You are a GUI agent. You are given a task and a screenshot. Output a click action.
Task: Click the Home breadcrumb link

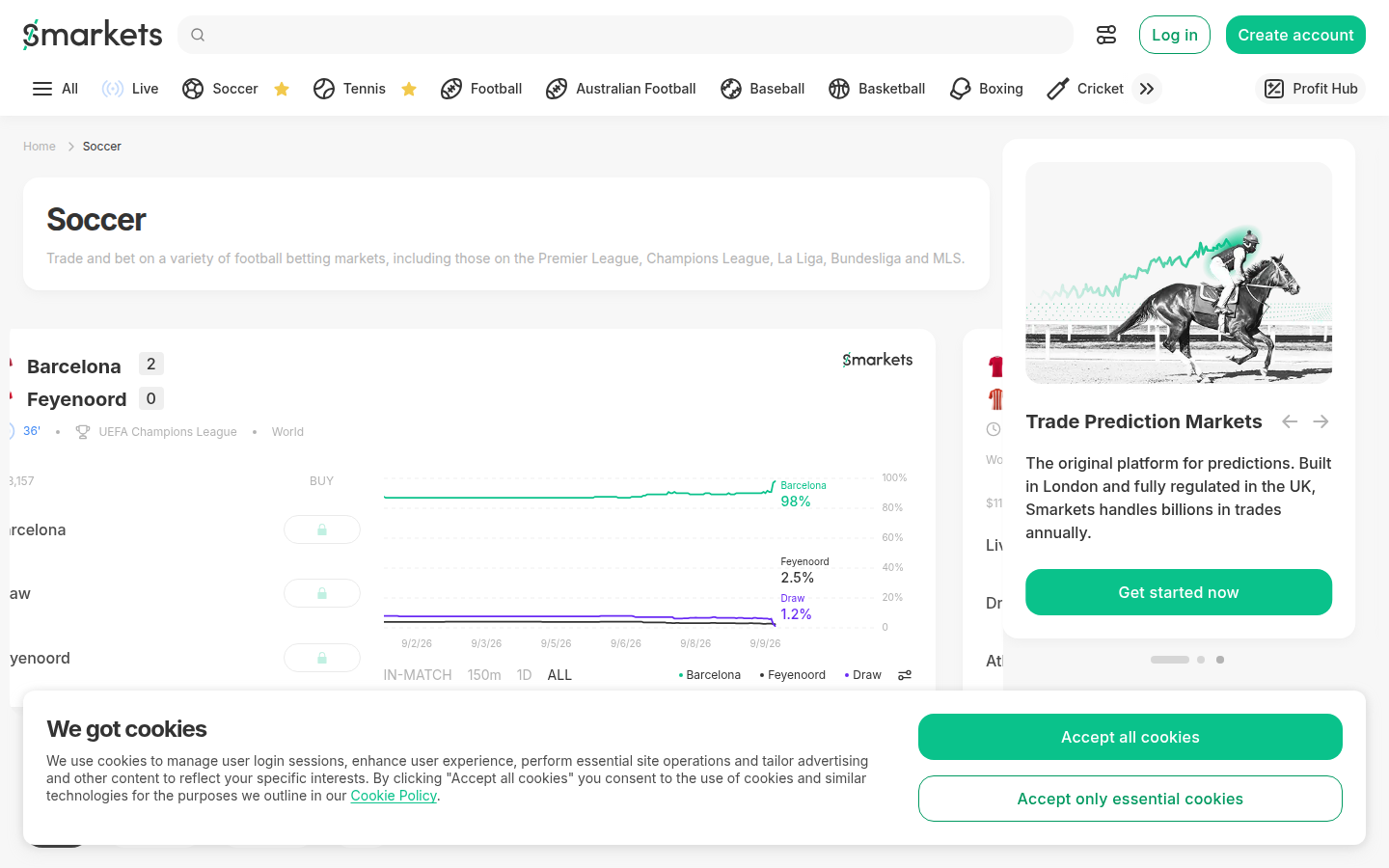point(40,147)
